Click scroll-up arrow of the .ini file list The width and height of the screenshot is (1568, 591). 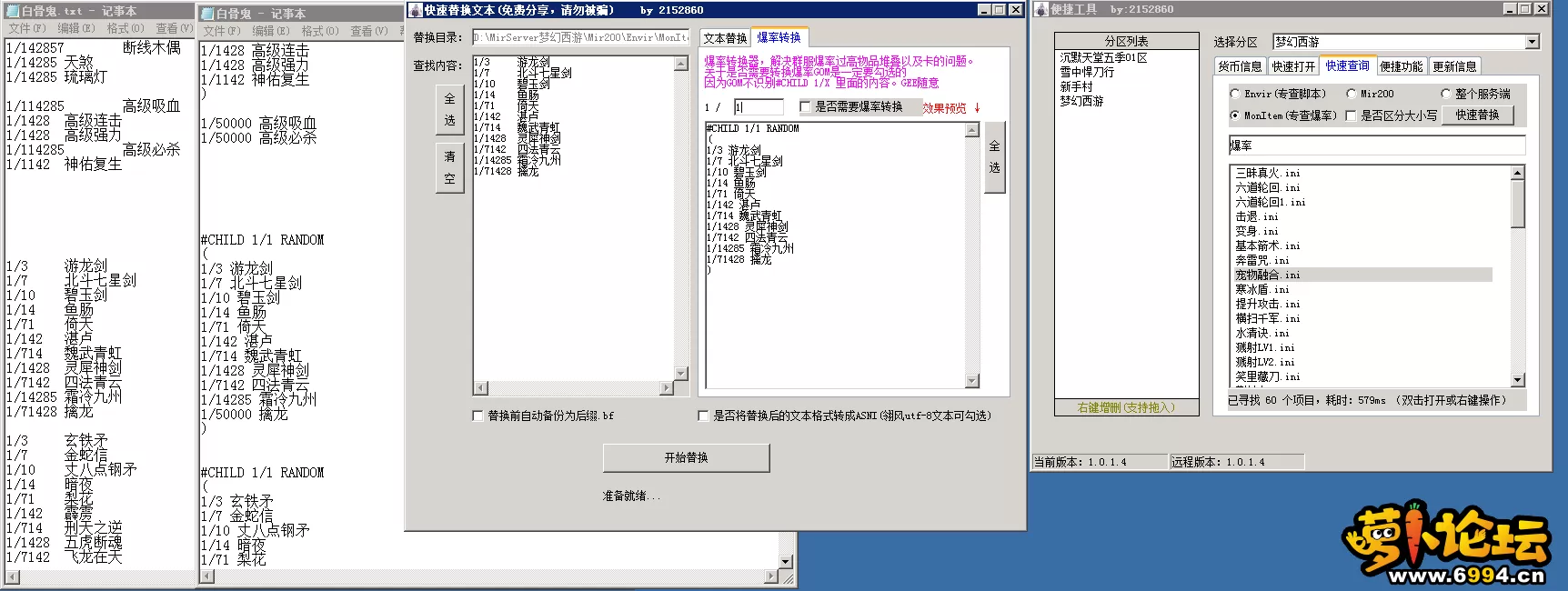point(1517,173)
